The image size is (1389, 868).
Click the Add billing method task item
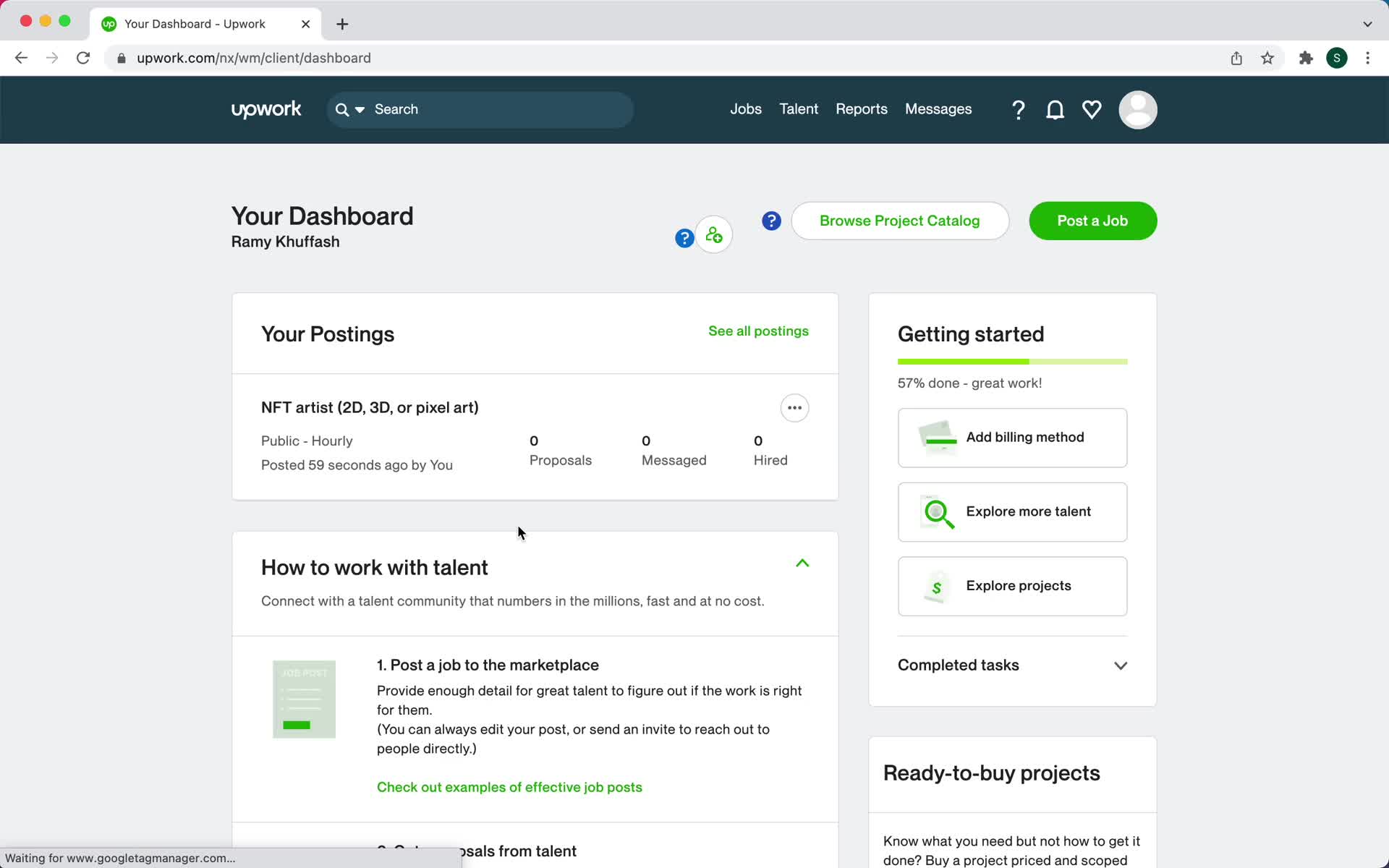[1012, 437]
